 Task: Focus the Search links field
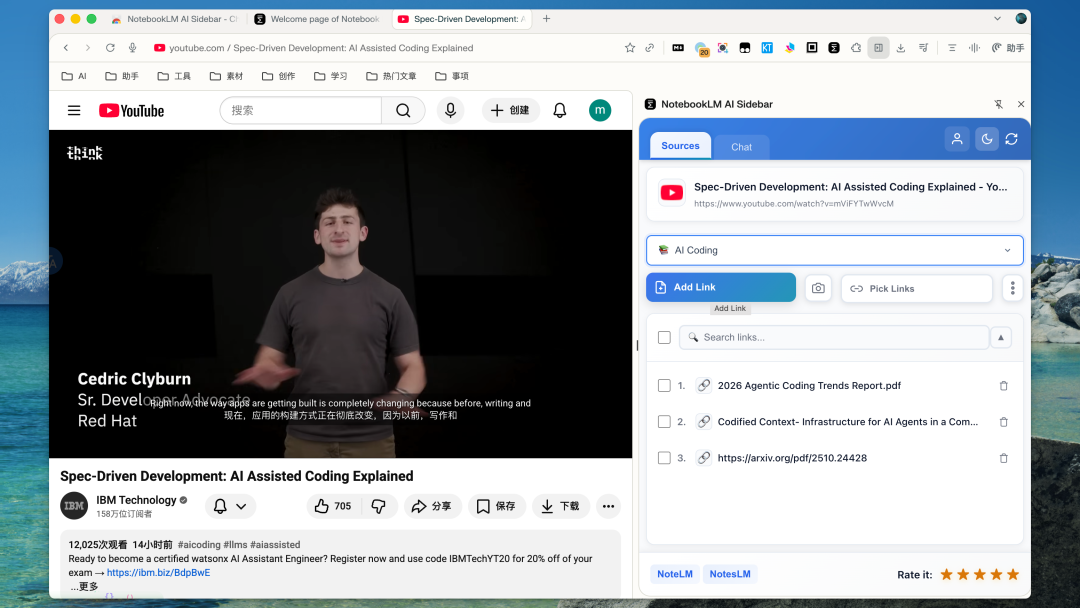[x=833, y=337]
